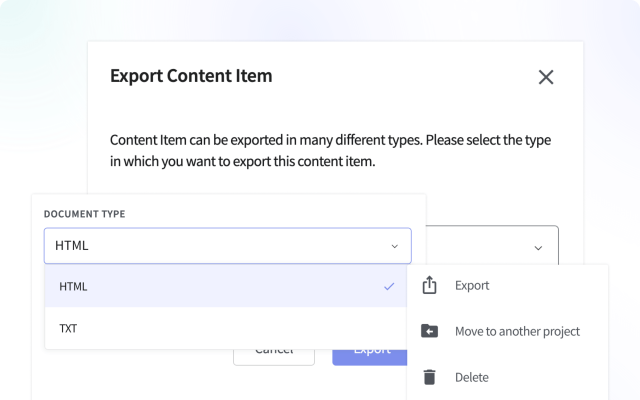Click the Export Content Item dialog title

point(191,76)
